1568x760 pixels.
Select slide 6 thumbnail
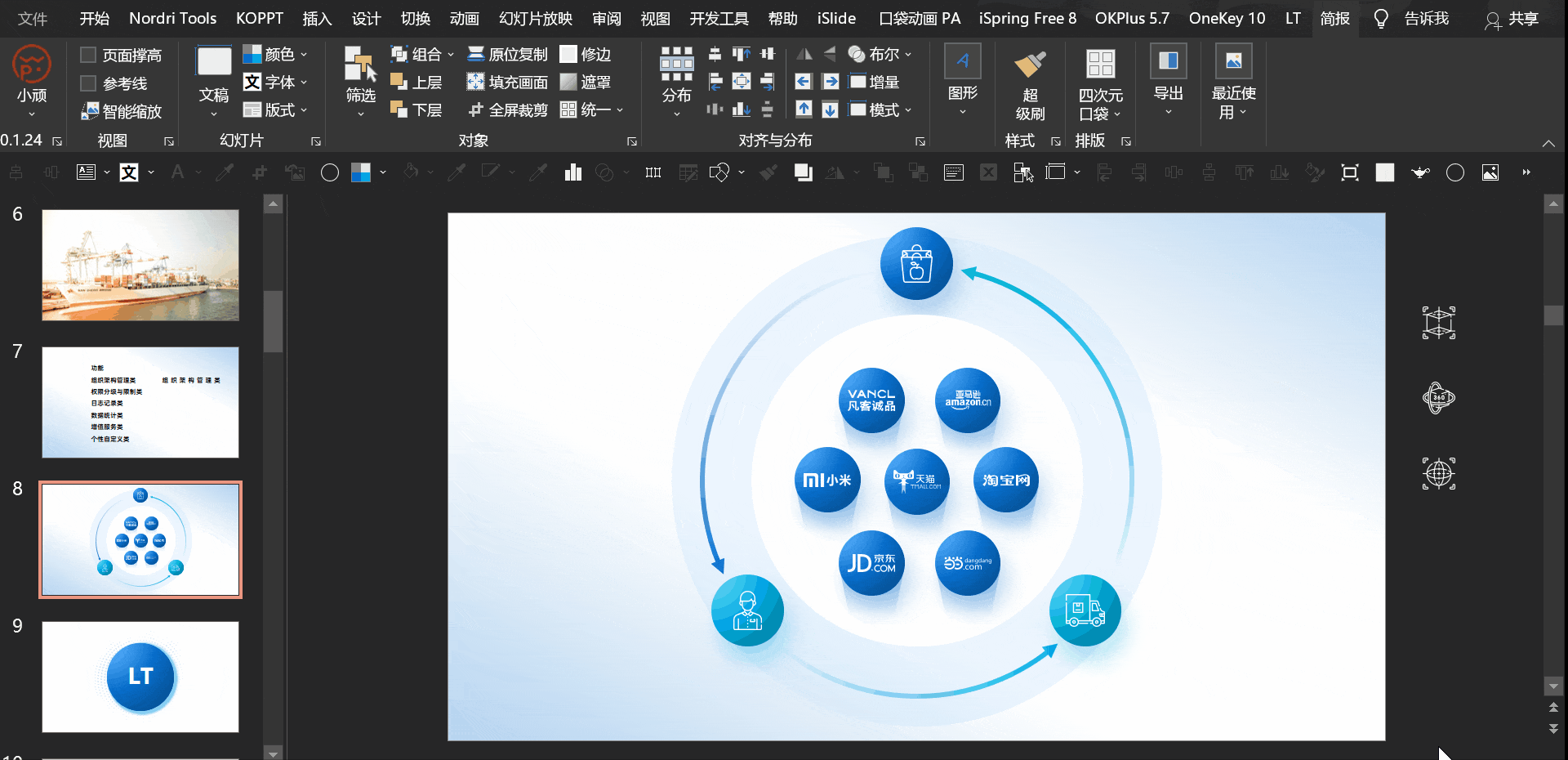(140, 265)
